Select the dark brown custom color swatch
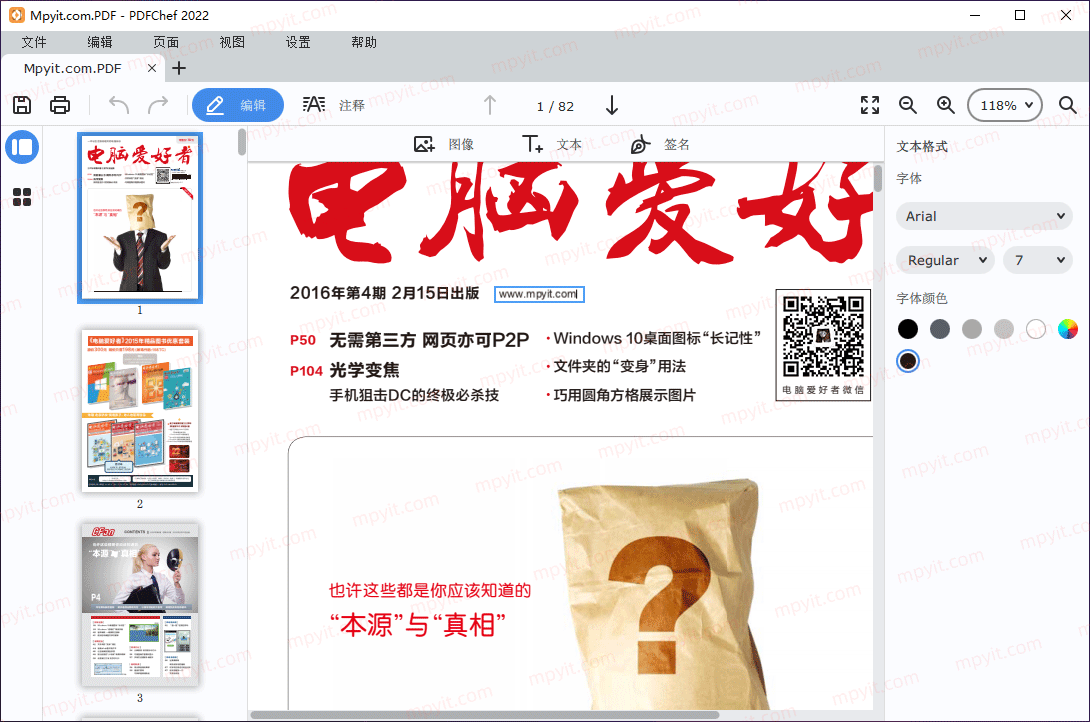This screenshot has height=722, width=1090. tap(908, 361)
